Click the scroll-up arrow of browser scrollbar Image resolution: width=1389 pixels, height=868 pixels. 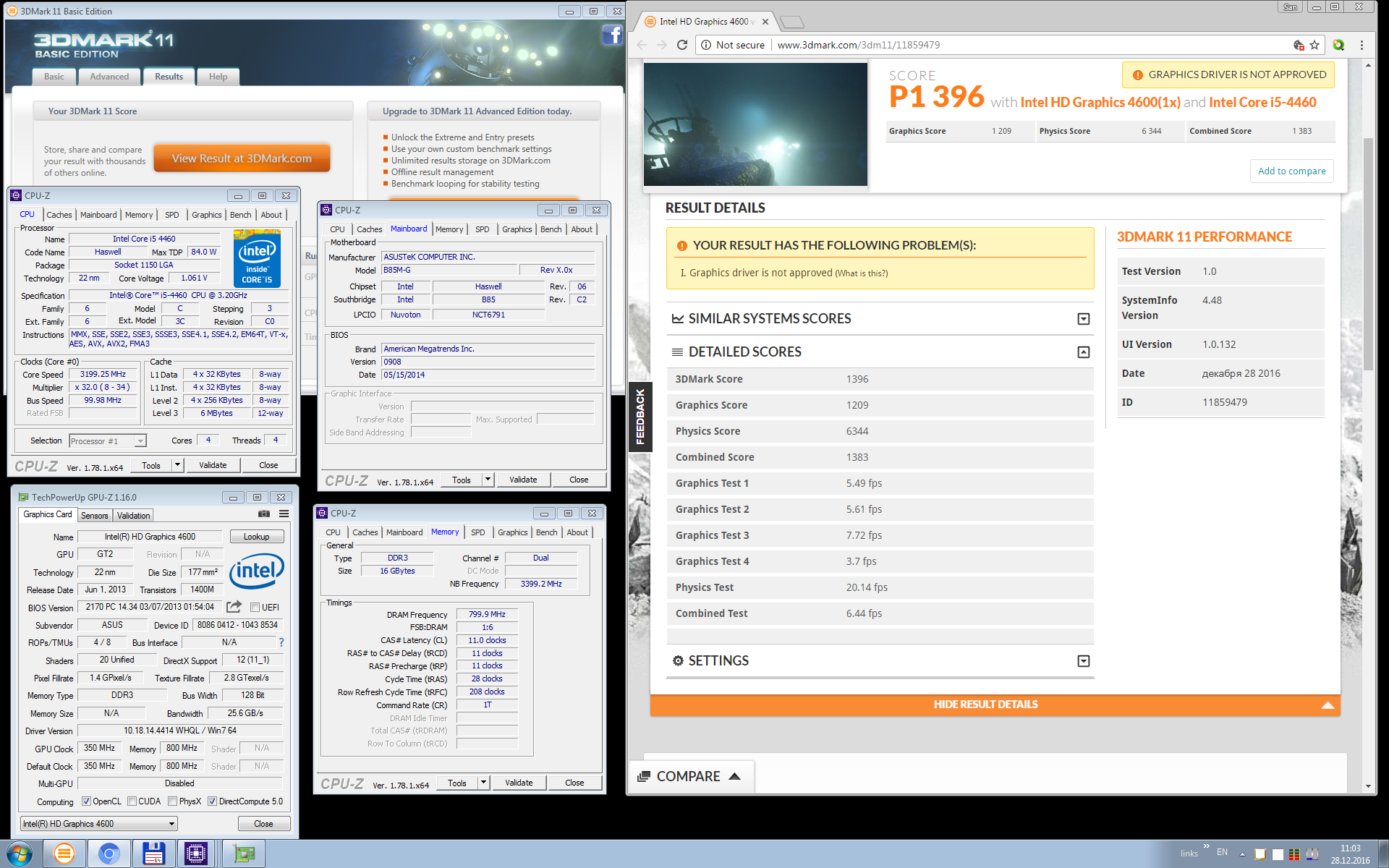tap(1368, 66)
